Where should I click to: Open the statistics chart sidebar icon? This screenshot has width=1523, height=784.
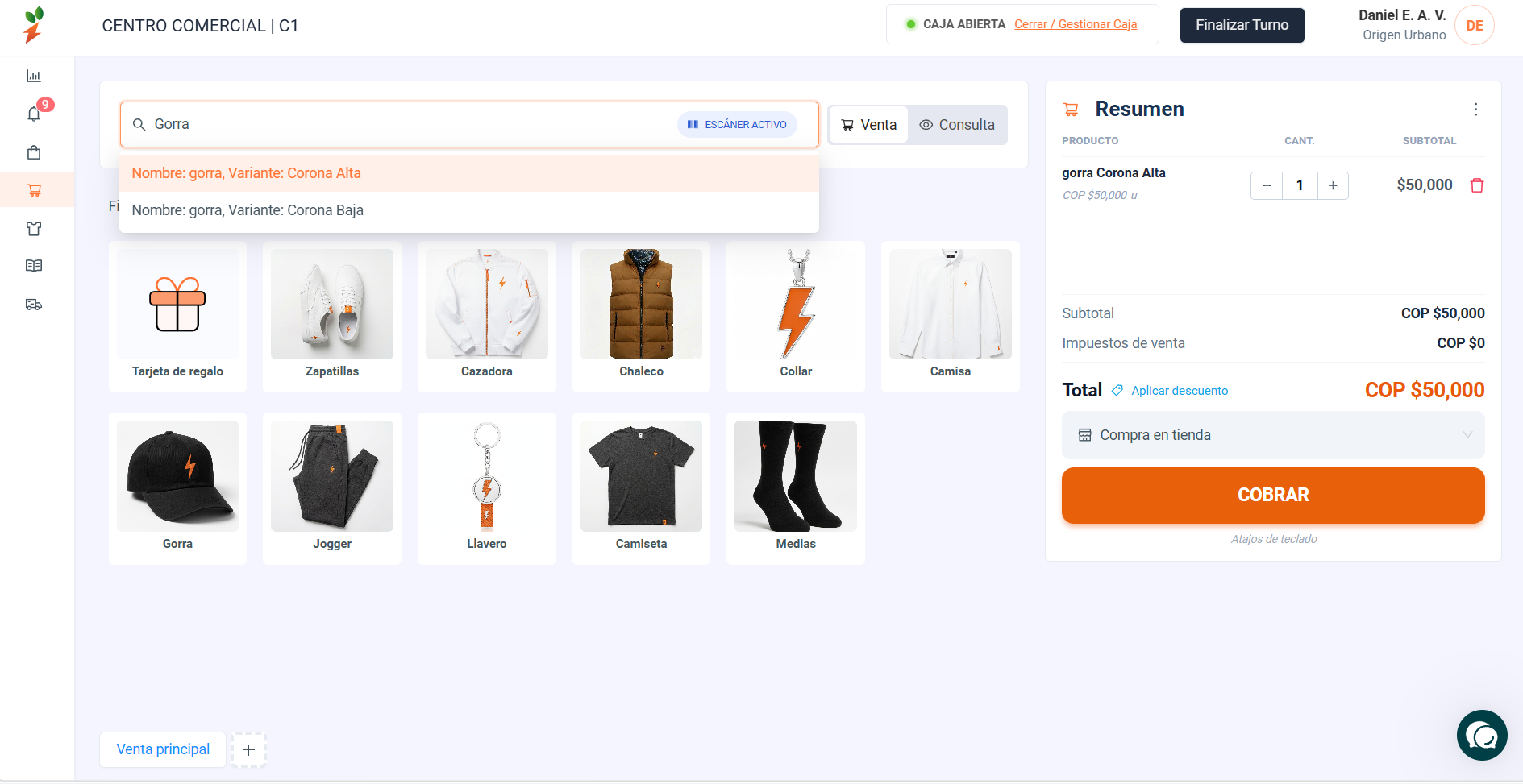click(x=34, y=76)
